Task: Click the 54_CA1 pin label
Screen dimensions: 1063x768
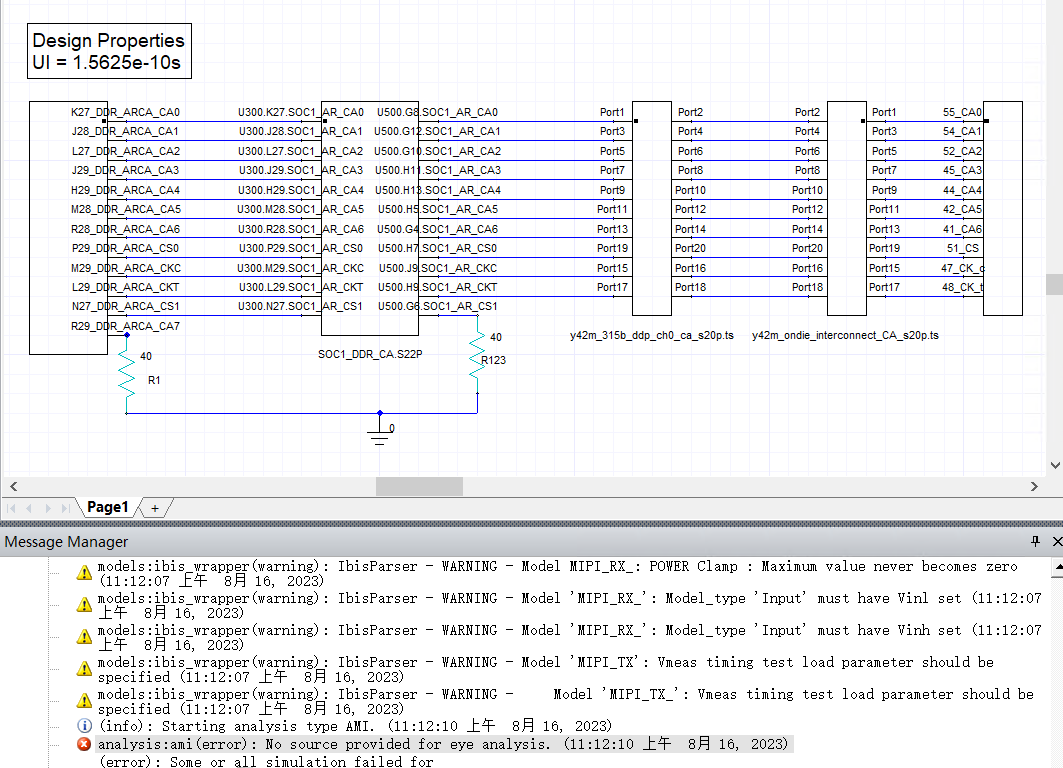Action: (962, 131)
